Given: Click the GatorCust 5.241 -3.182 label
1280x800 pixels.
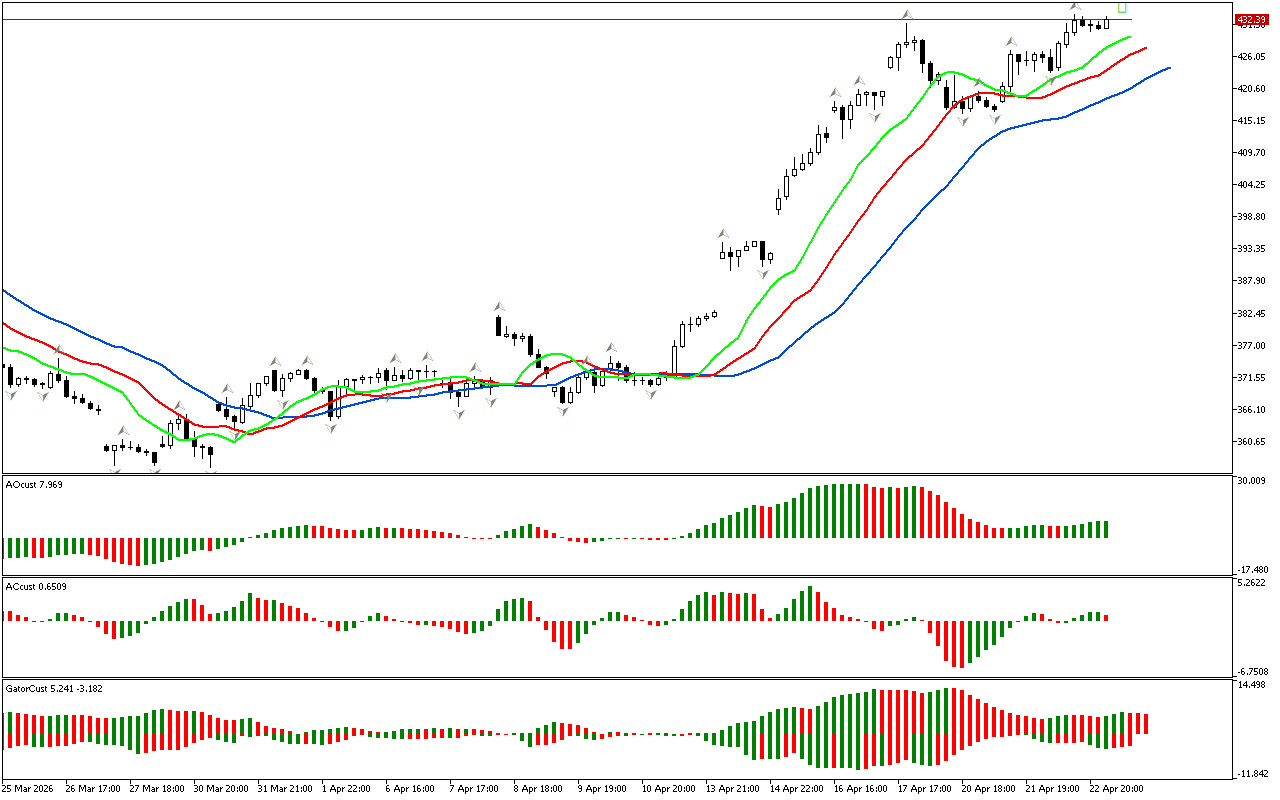Looking at the screenshot, I should tap(54, 688).
